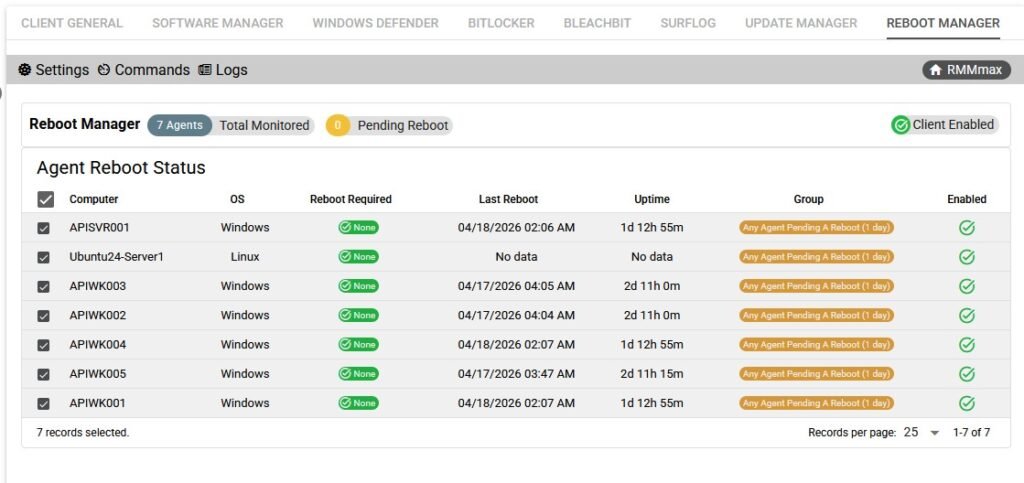Sort by the Uptime column header
The height and width of the screenshot is (483, 1024).
click(652, 199)
